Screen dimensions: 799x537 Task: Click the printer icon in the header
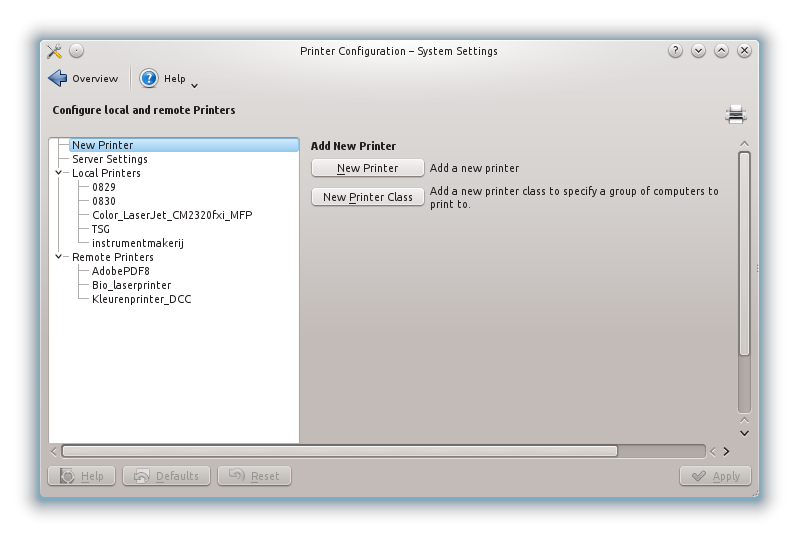736,114
